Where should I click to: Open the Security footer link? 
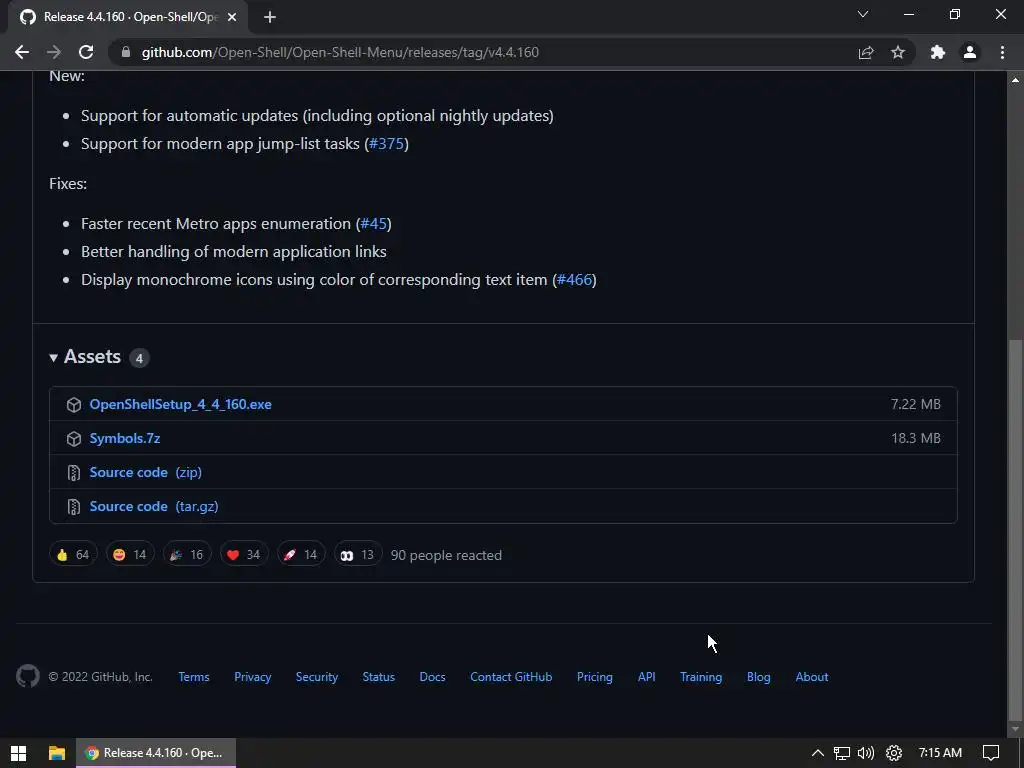(317, 677)
